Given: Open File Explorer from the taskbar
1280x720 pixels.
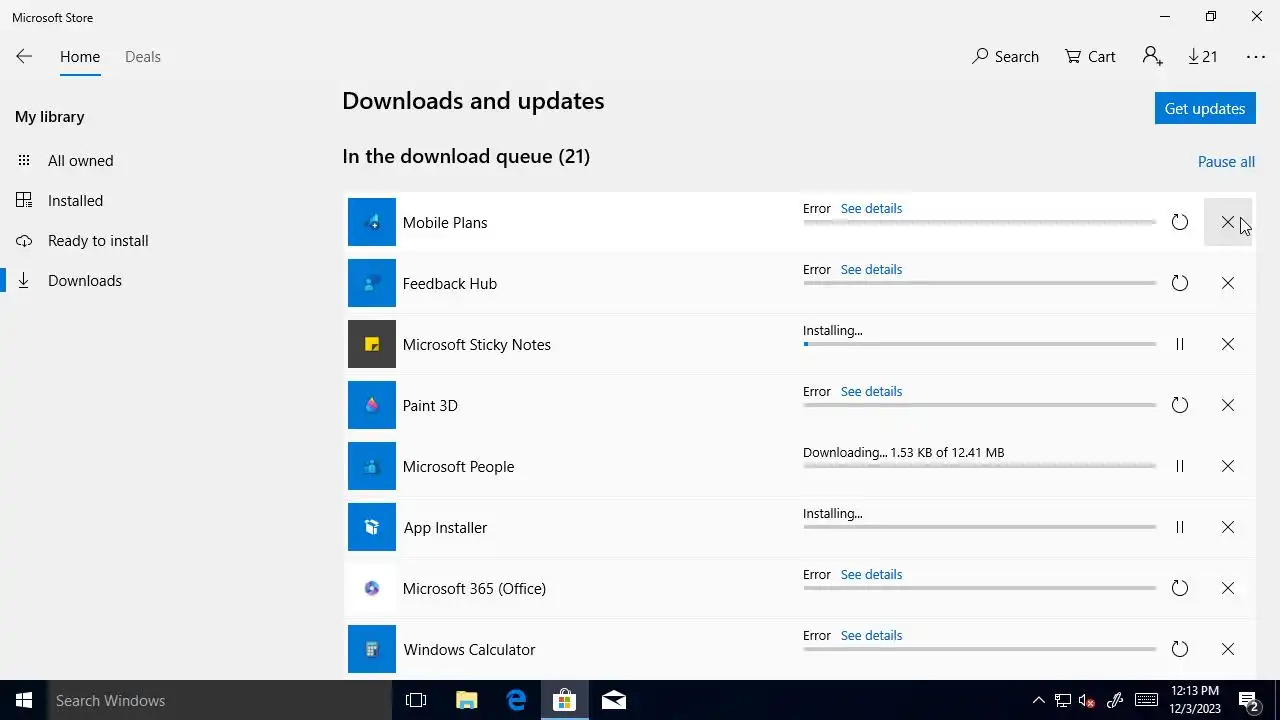Looking at the screenshot, I should 466,700.
